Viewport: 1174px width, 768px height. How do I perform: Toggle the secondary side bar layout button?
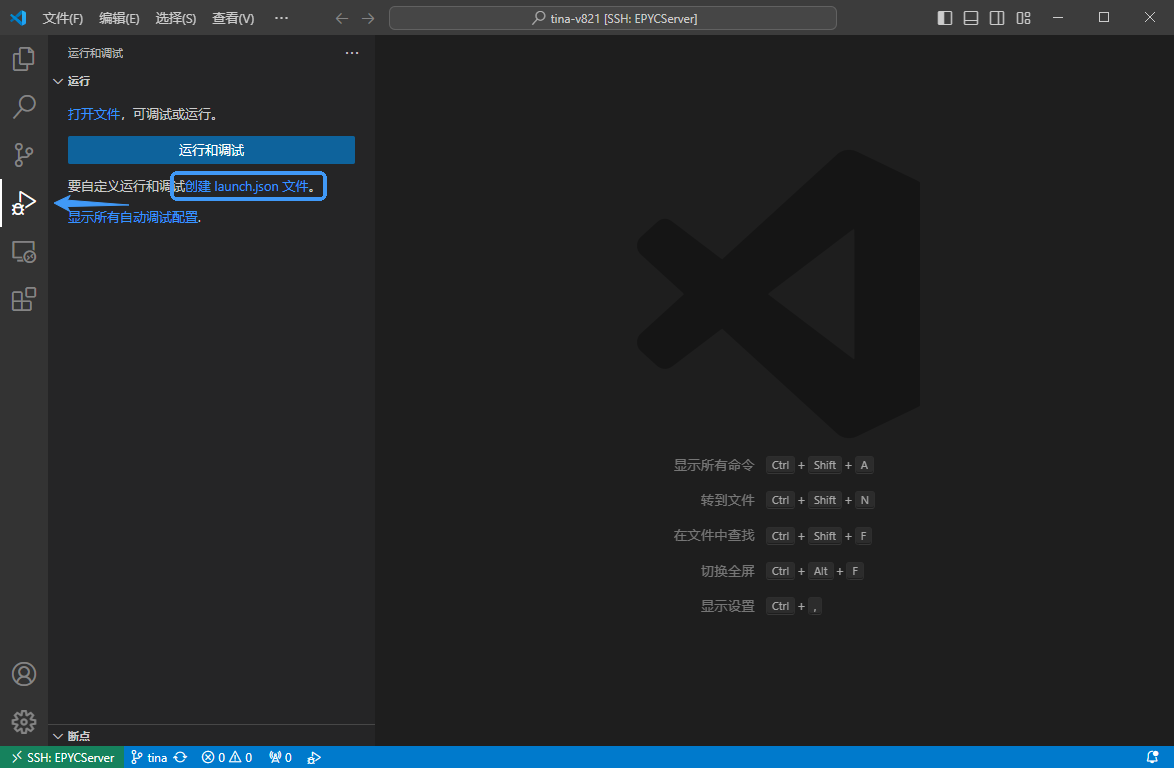(x=997, y=18)
